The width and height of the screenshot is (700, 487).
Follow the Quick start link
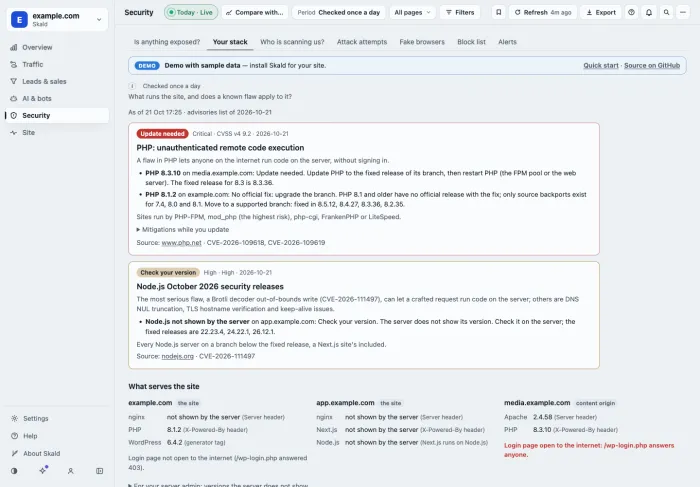click(601, 66)
